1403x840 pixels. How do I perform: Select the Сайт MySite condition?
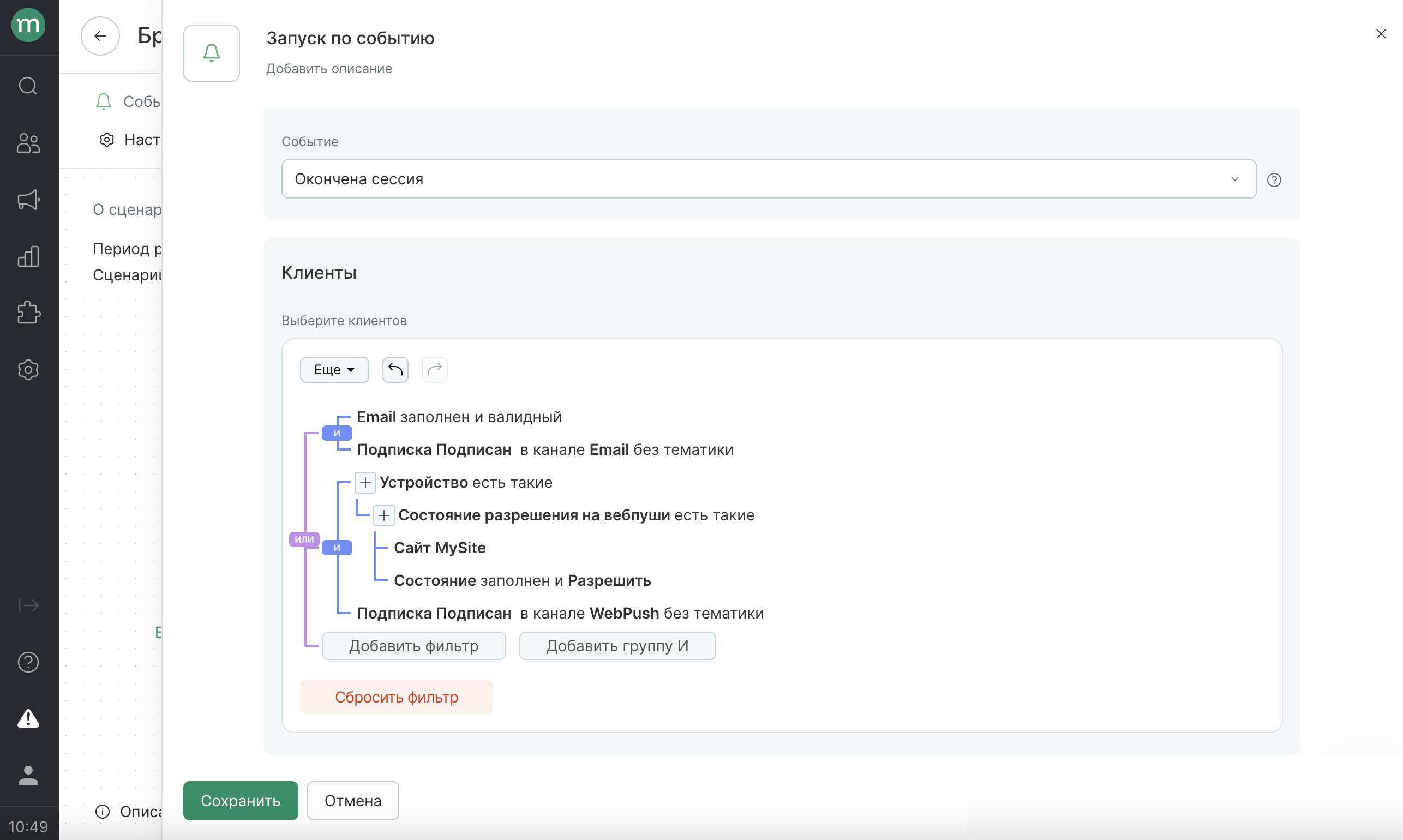(440, 548)
